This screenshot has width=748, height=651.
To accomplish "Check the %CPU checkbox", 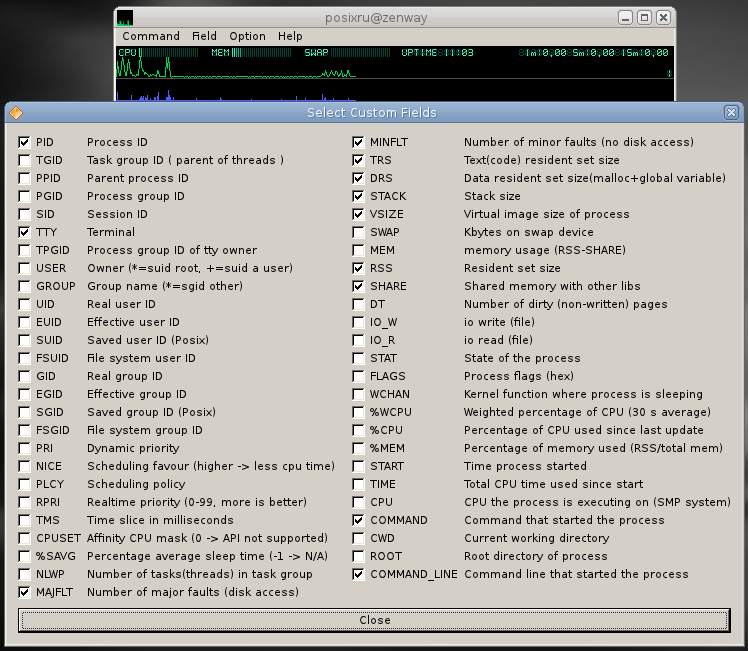I will click(x=358, y=430).
